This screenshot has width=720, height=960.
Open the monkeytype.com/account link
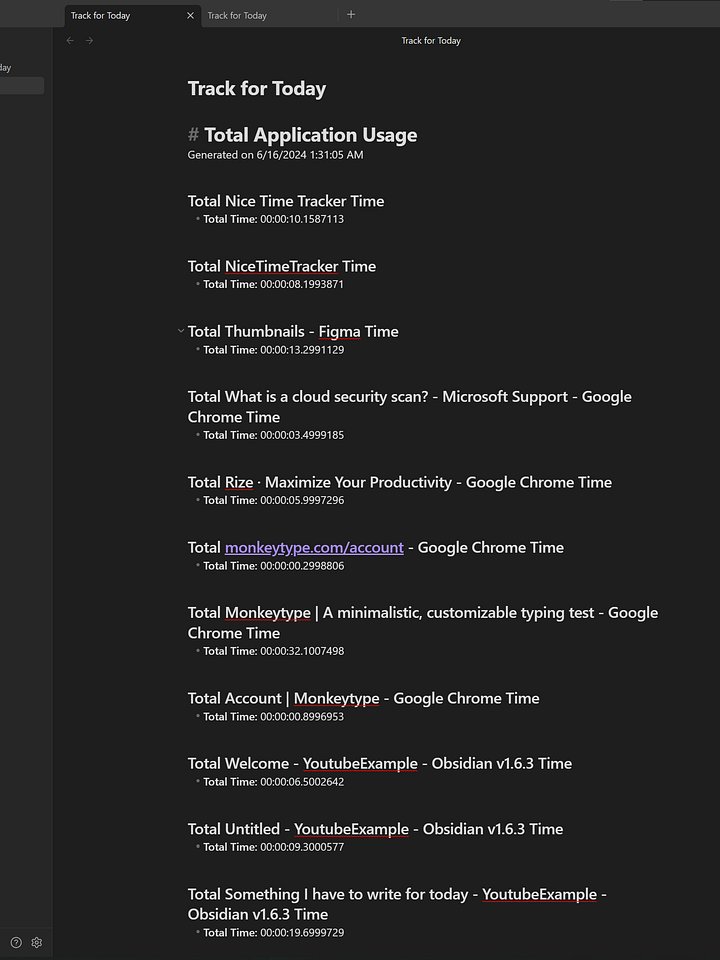[314, 548]
